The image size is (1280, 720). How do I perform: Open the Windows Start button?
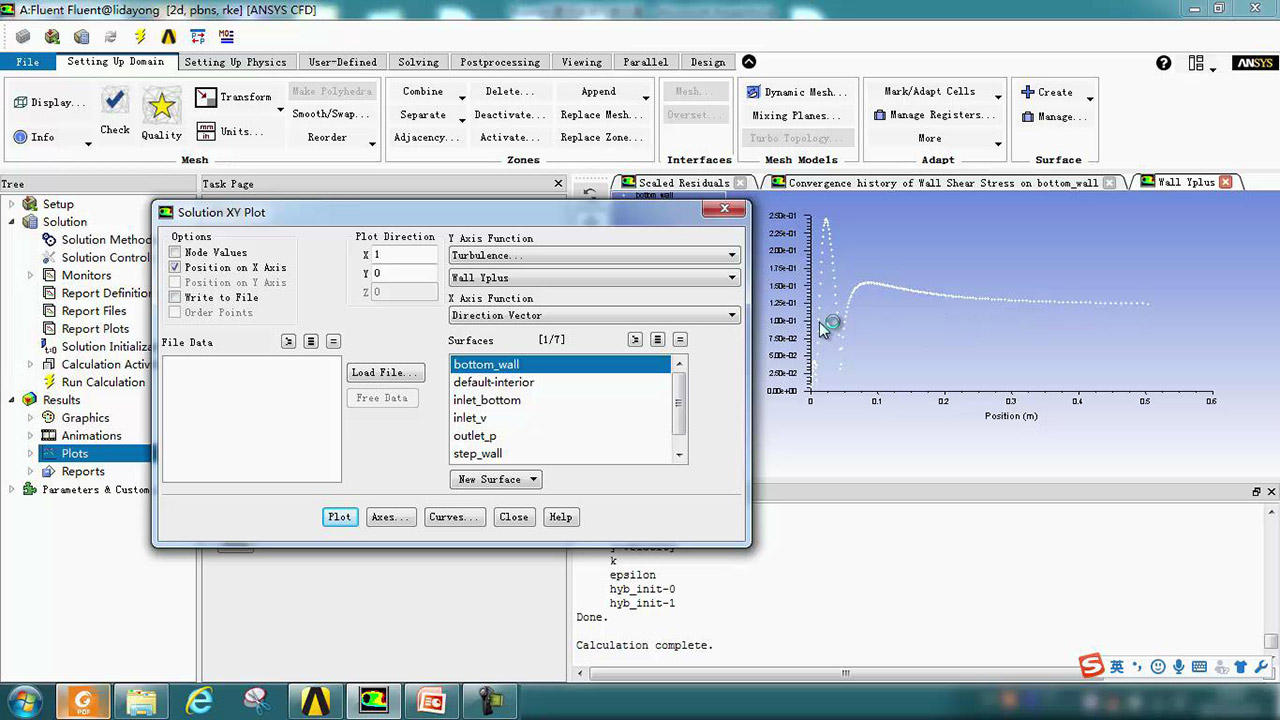pyautogui.click(x=23, y=699)
